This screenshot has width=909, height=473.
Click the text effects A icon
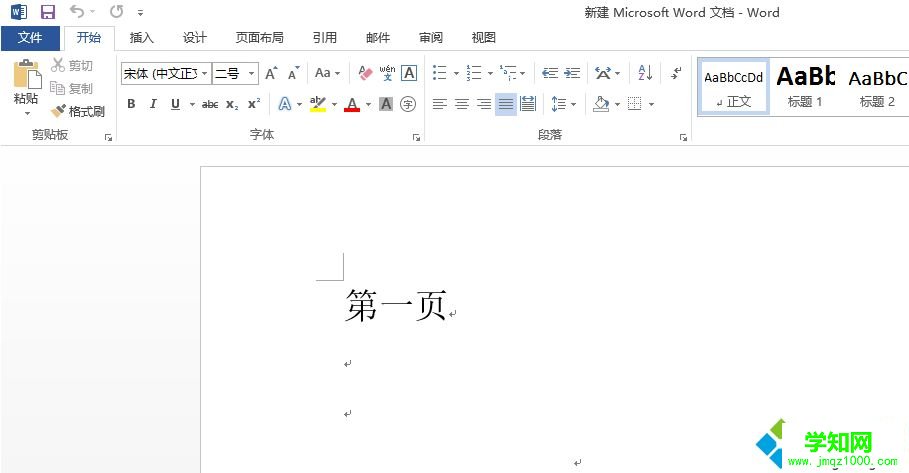[x=285, y=104]
